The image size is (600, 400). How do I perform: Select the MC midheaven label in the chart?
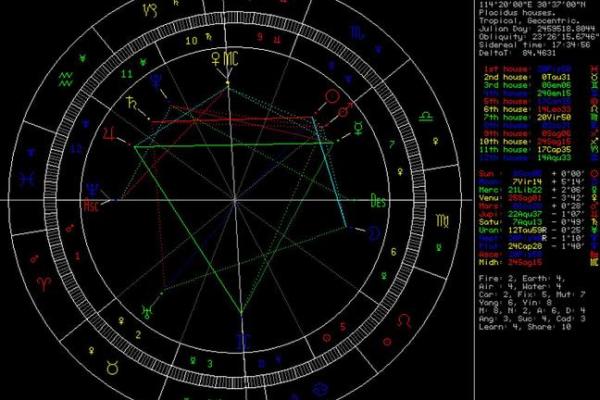click(231, 59)
